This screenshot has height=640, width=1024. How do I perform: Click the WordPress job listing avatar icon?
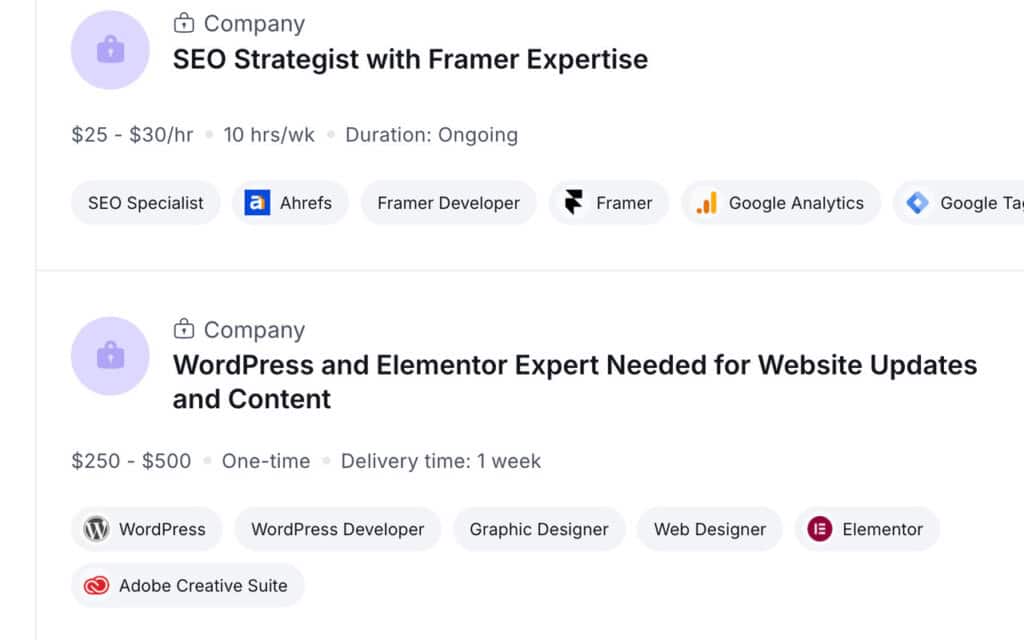click(110, 356)
